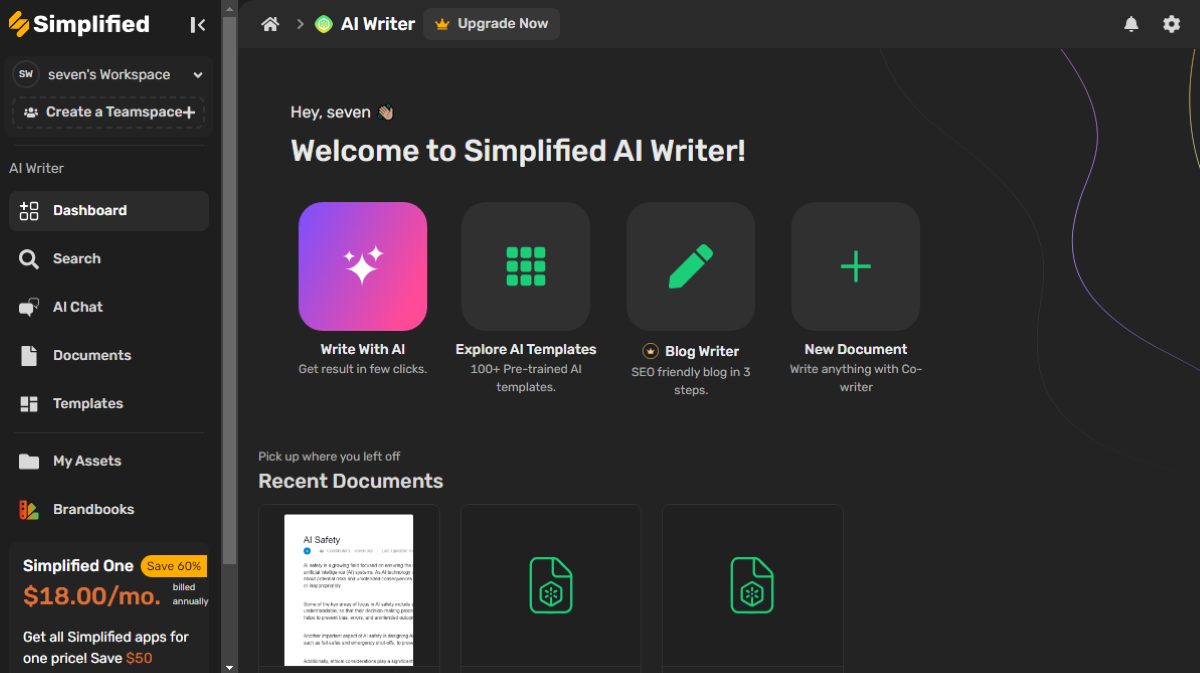Open the home icon in breadcrumb

[270, 24]
